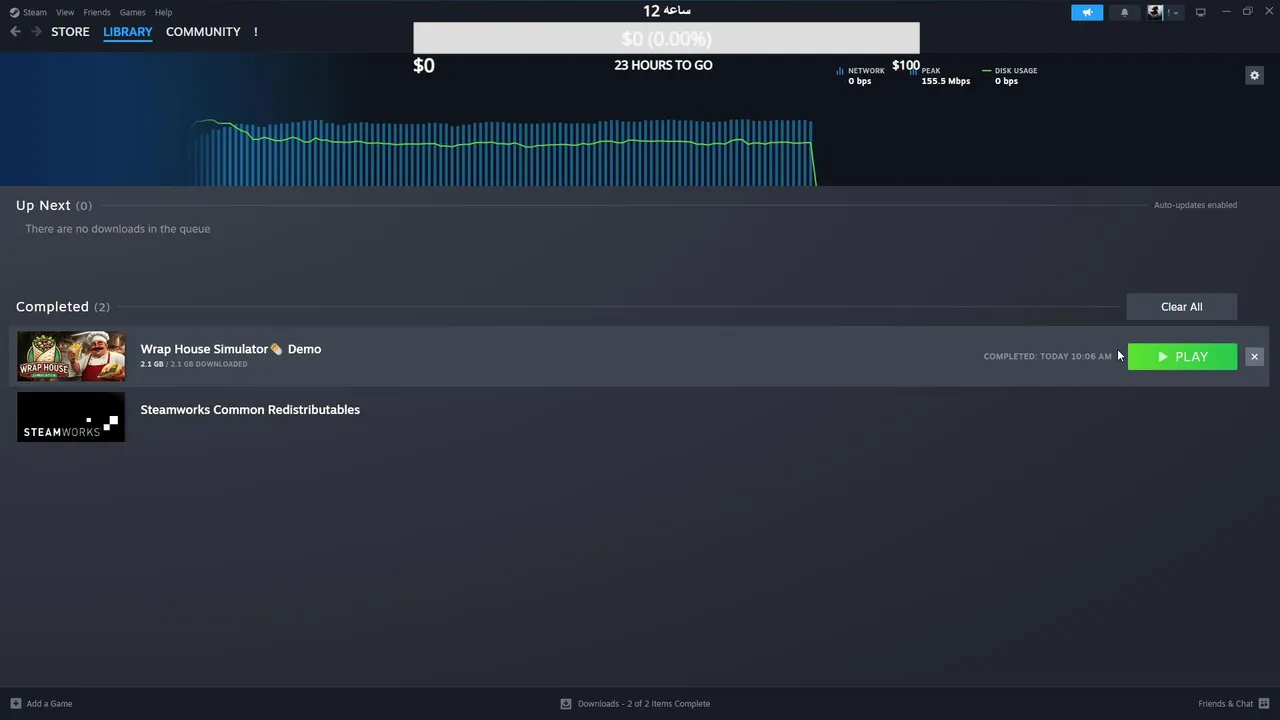Go to the LIBRARY tab

pyautogui.click(x=128, y=32)
